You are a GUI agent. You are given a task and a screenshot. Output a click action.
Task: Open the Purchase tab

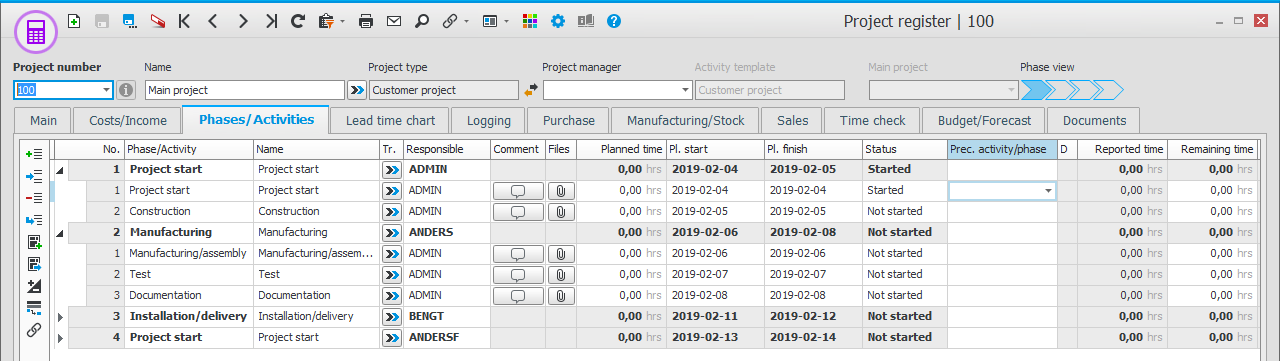(568, 121)
